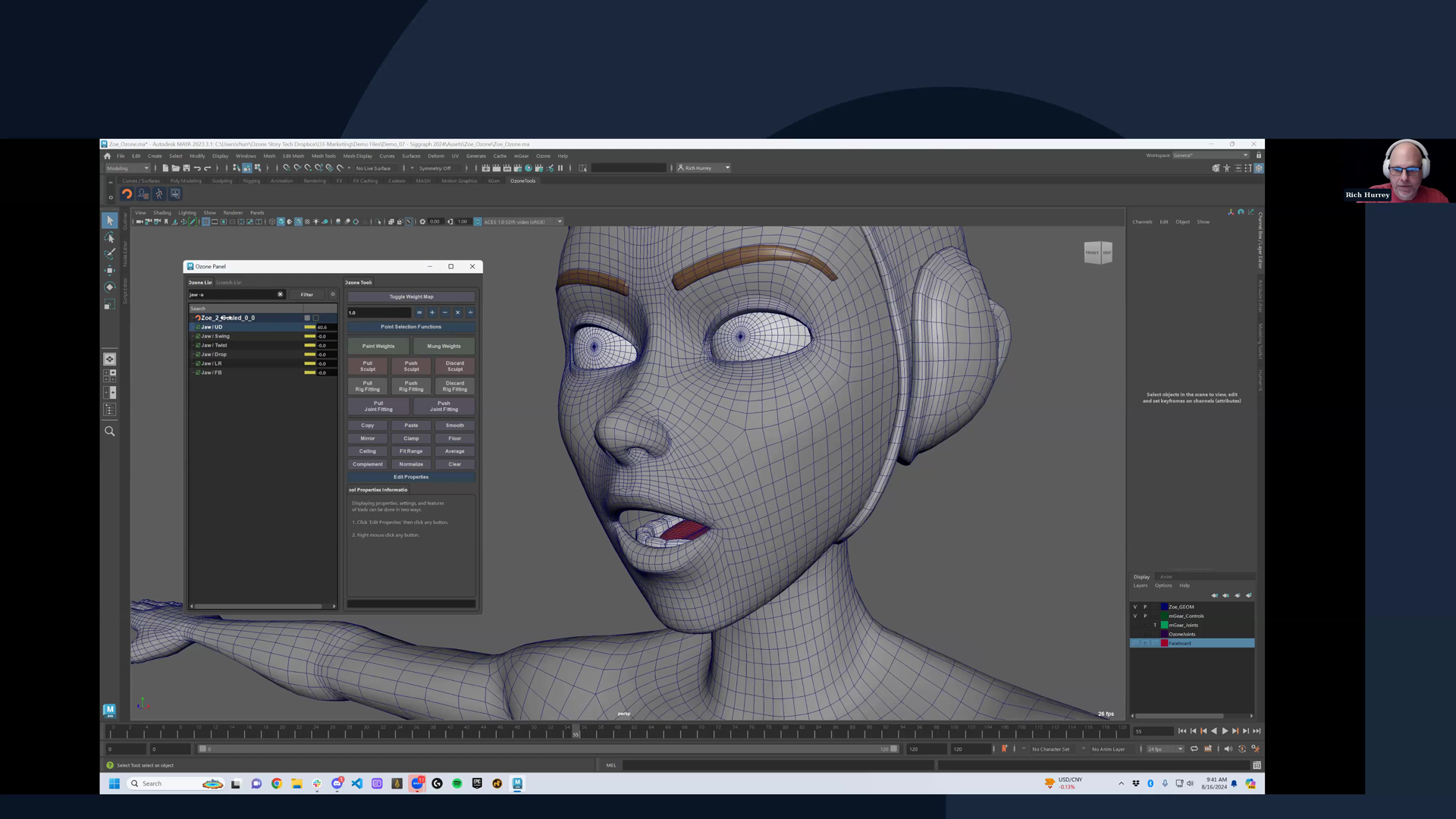
Task: Click the pause render icon
Action: pyautogui.click(x=560, y=168)
